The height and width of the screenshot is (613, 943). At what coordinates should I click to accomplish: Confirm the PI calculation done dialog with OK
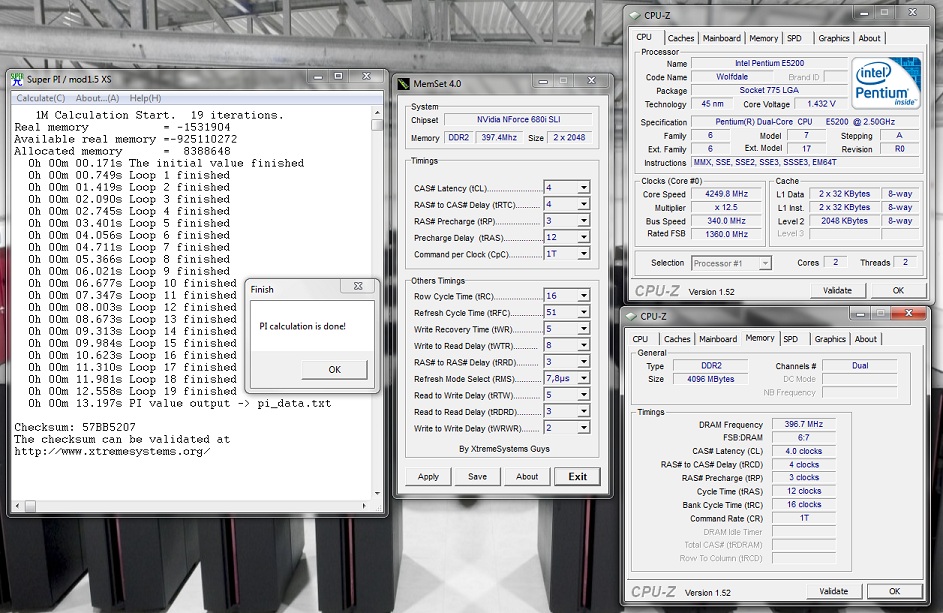tap(334, 369)
